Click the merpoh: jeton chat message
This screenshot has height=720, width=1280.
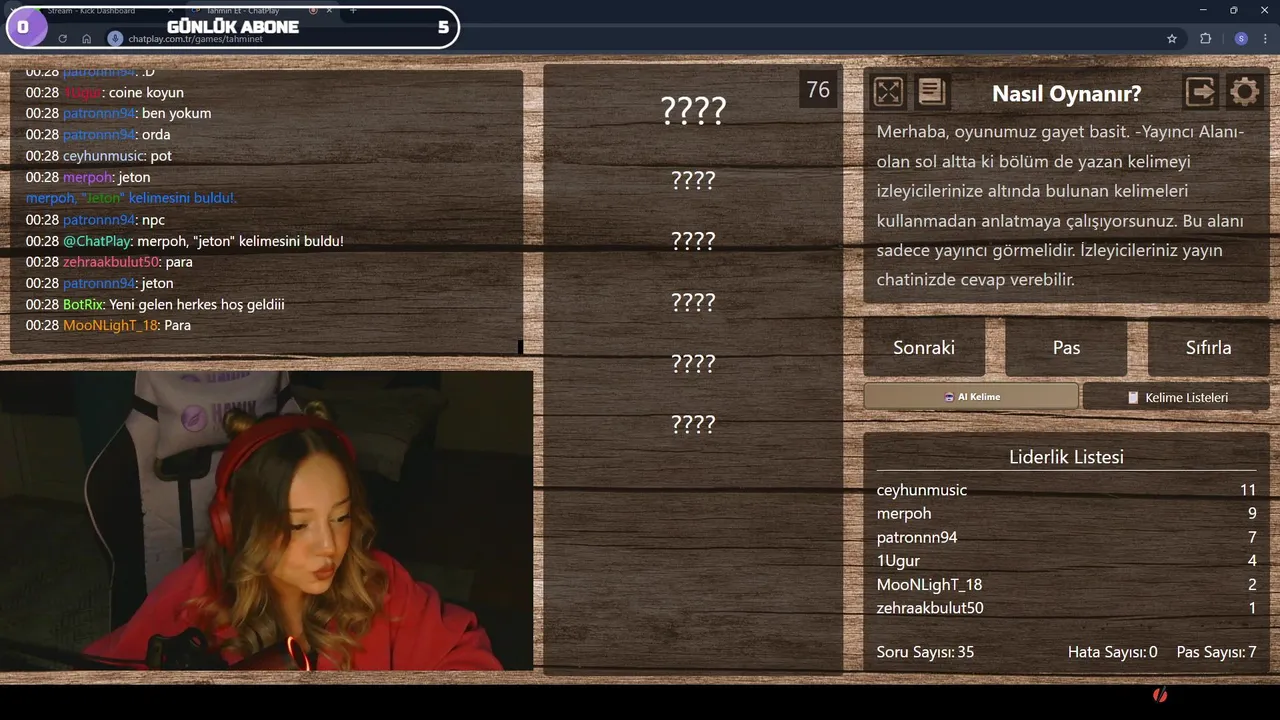[88, 177]
